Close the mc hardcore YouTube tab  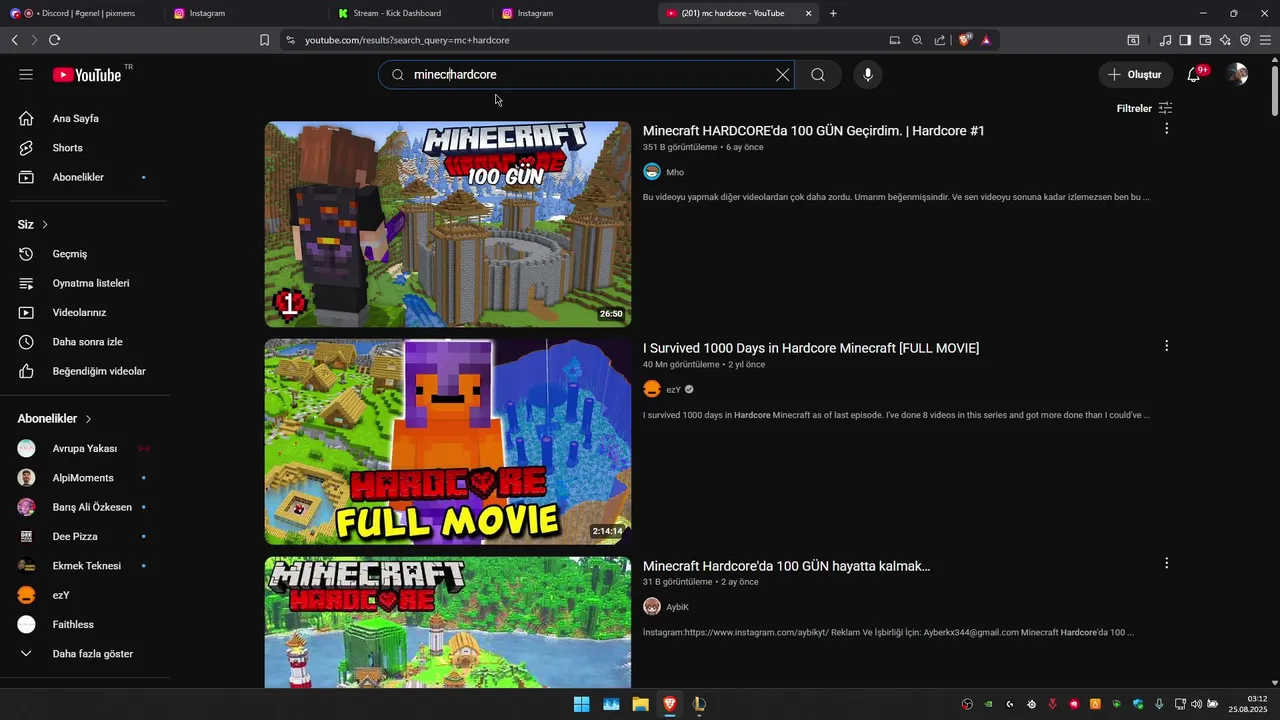(x=808, y=13)
